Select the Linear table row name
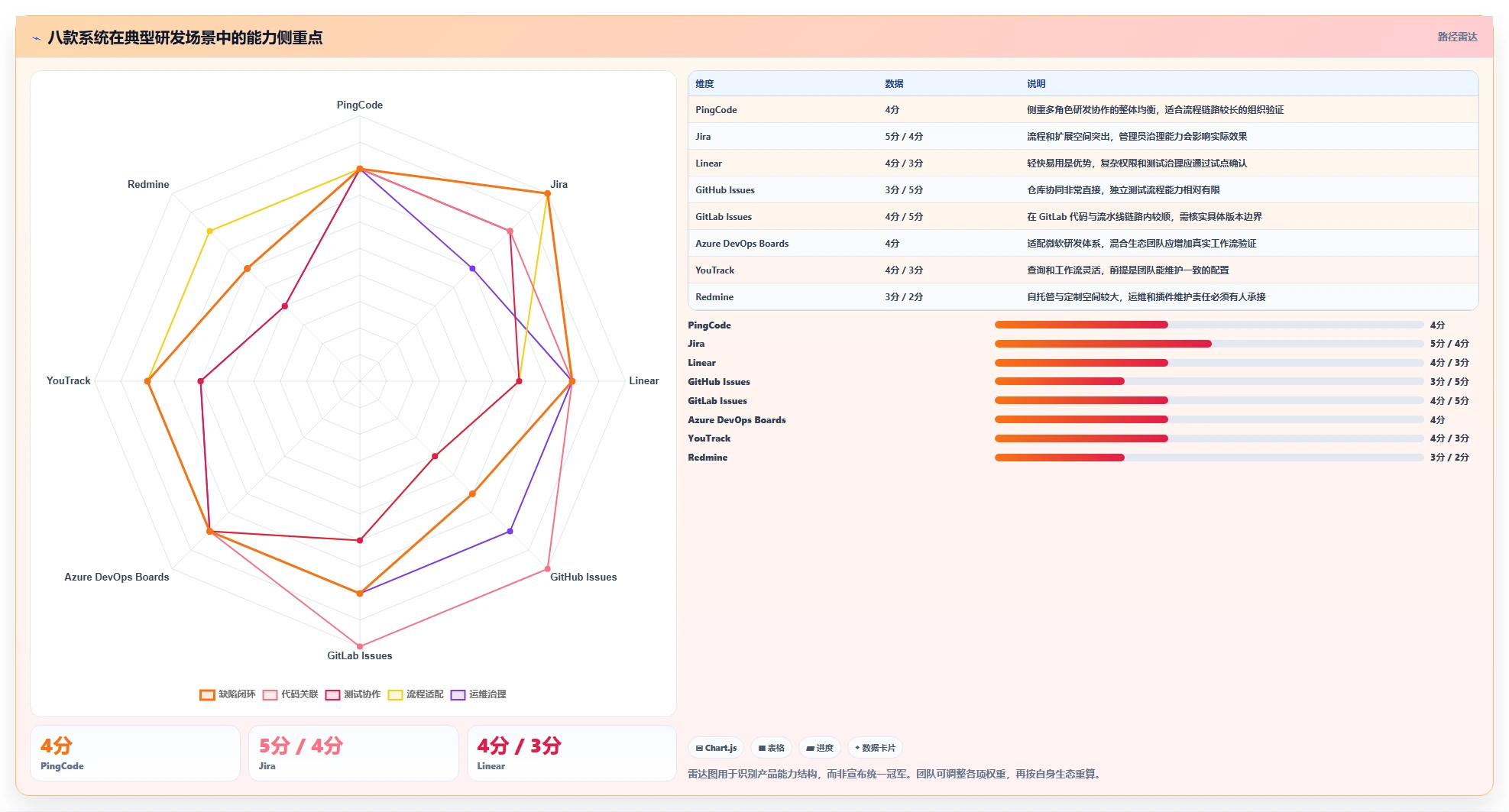Viewport: 1509px width, 812px height. 708,163
